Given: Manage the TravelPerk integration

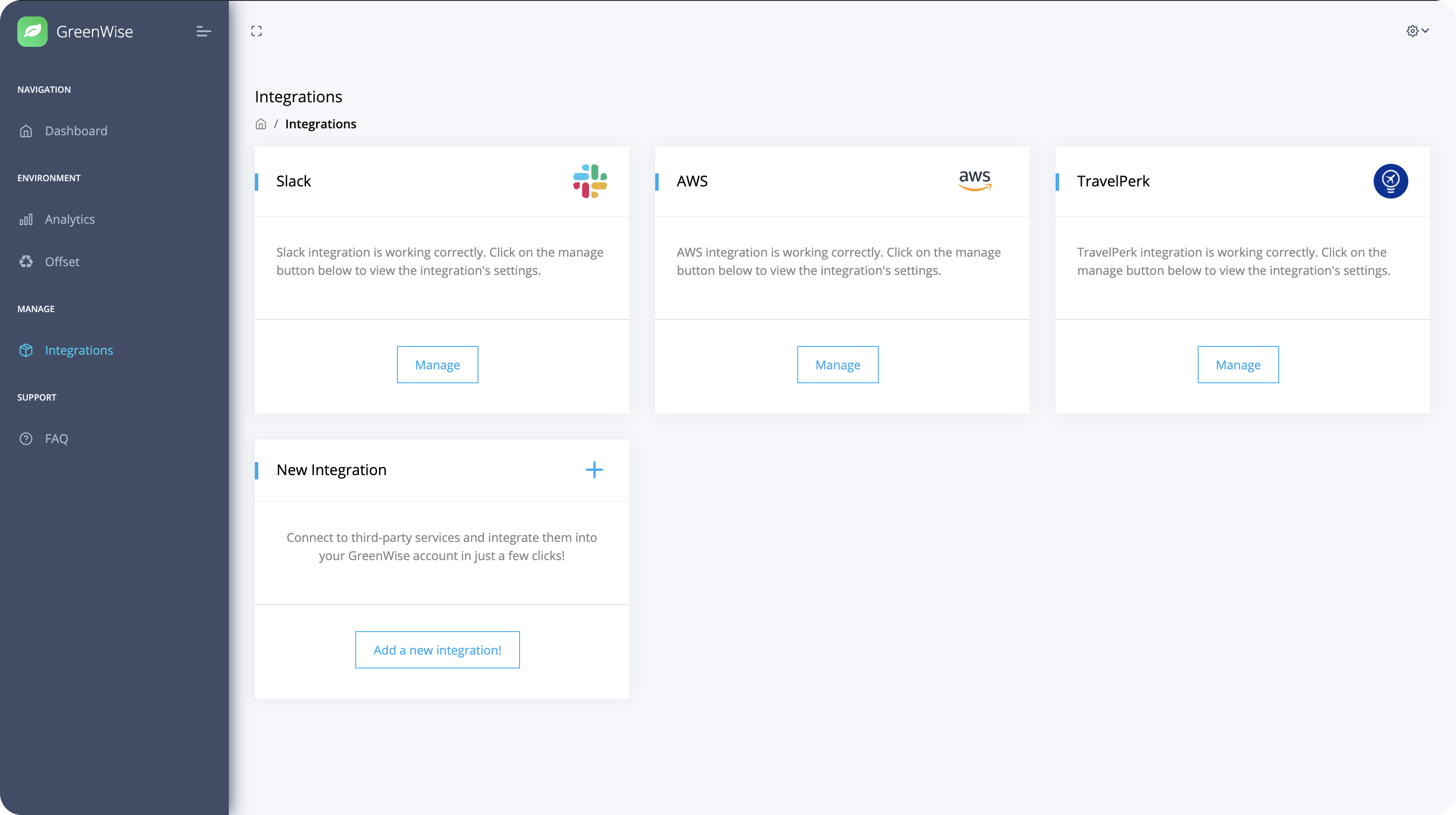Looking at the screenshot, I should [x=1238, y=365].
